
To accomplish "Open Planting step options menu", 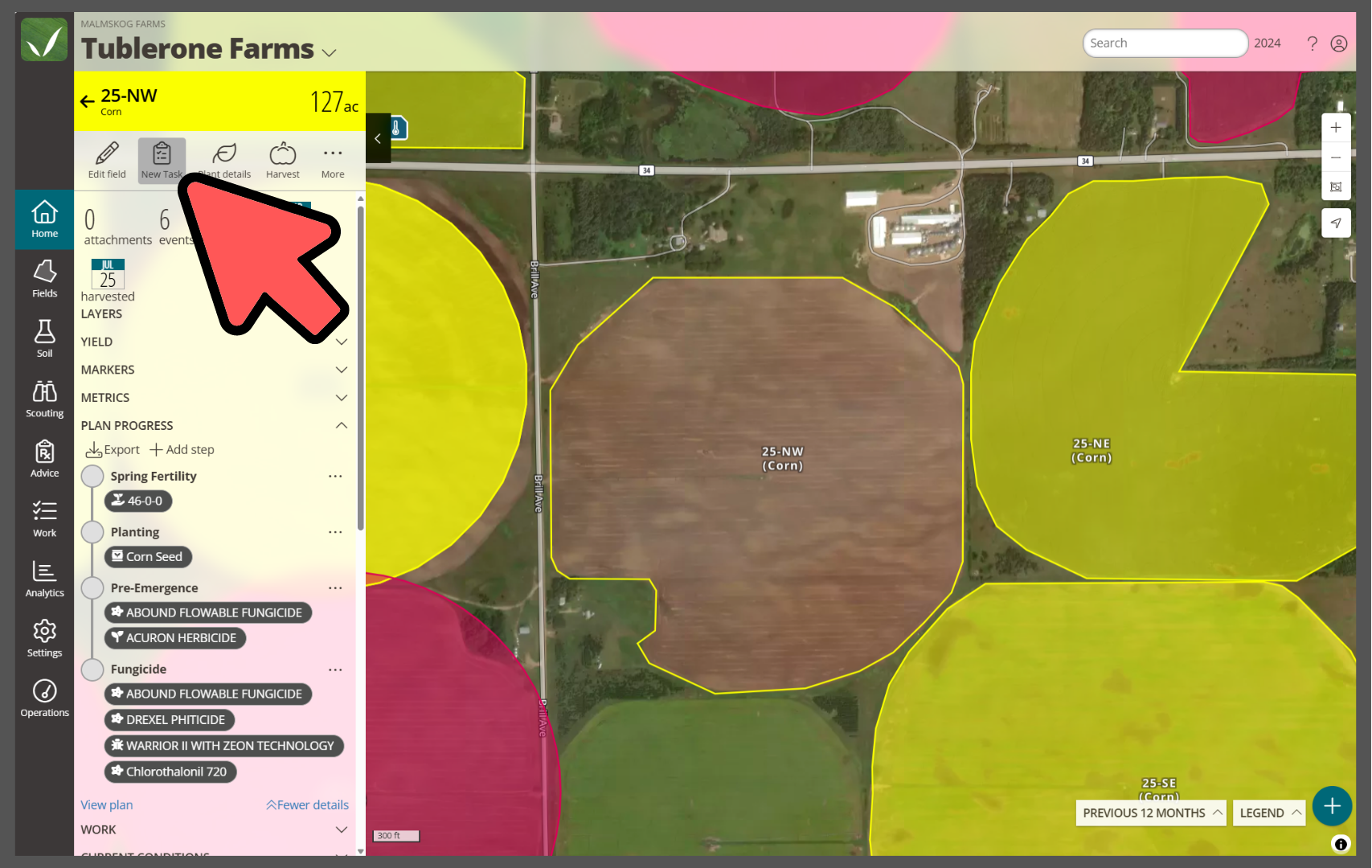I will click(335, 532).
